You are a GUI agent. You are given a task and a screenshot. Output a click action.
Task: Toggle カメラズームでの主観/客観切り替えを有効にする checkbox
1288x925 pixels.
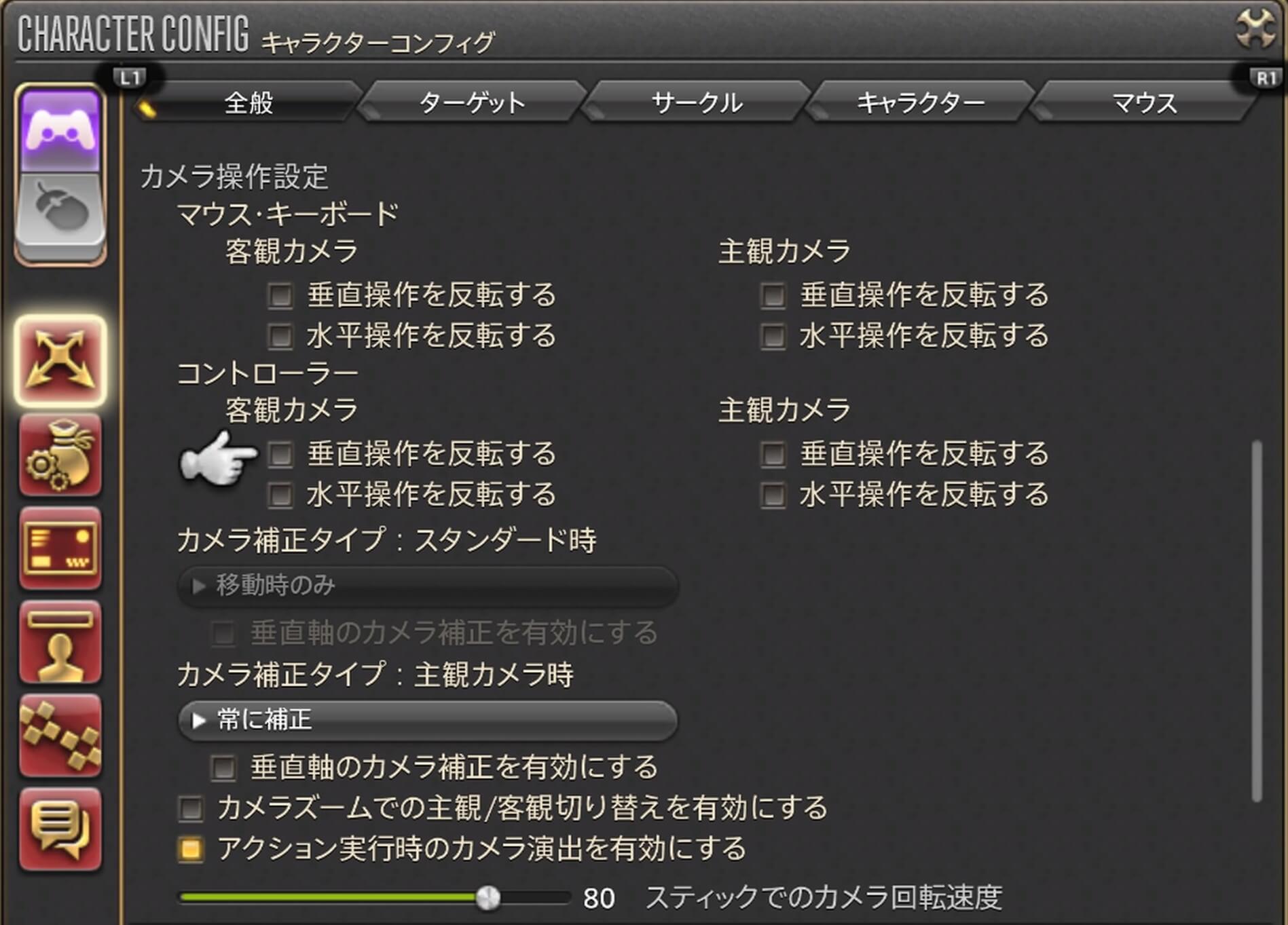(191, 808)
